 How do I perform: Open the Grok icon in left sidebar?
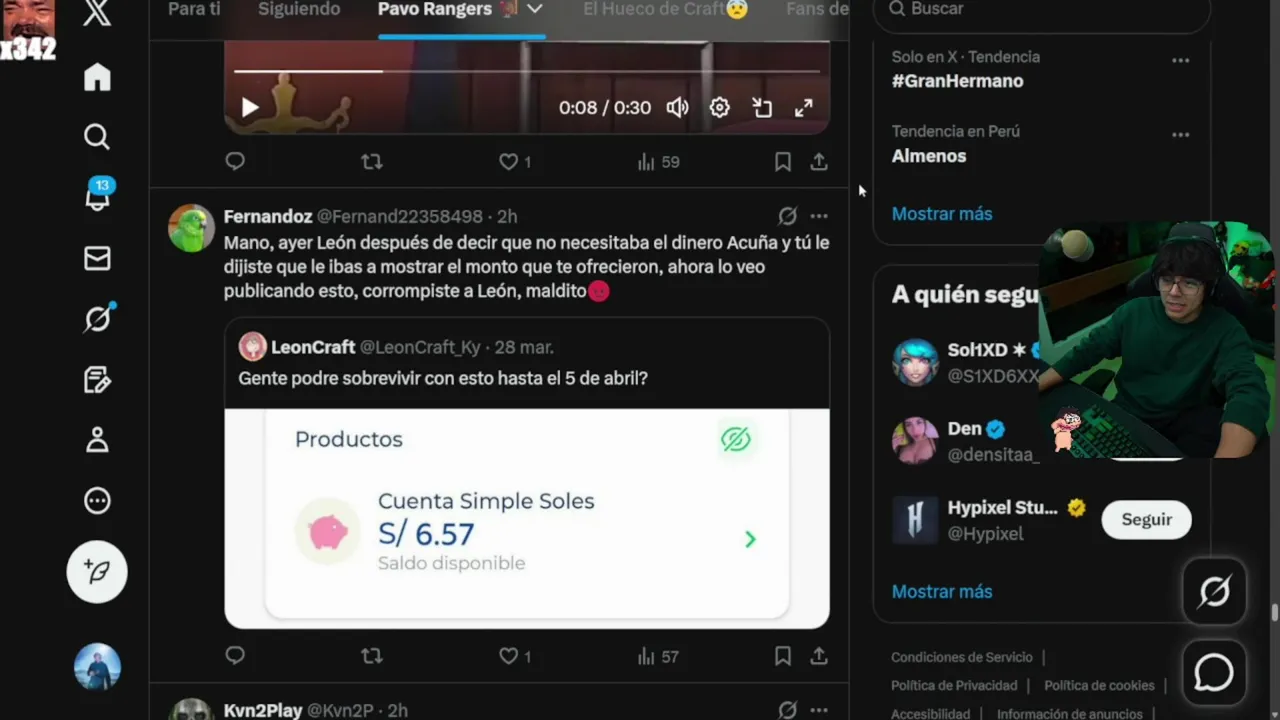coord(97,319)
